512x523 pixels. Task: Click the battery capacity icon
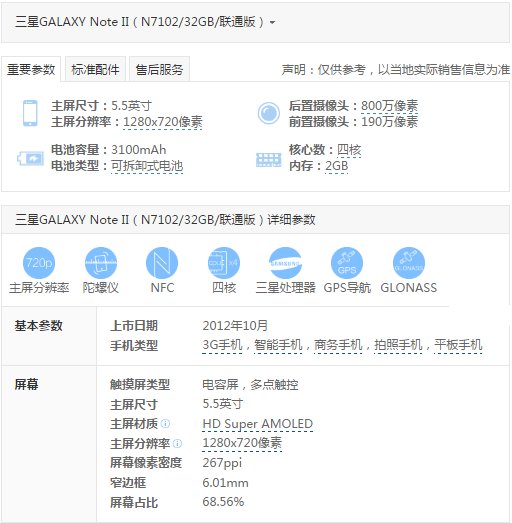31,158
